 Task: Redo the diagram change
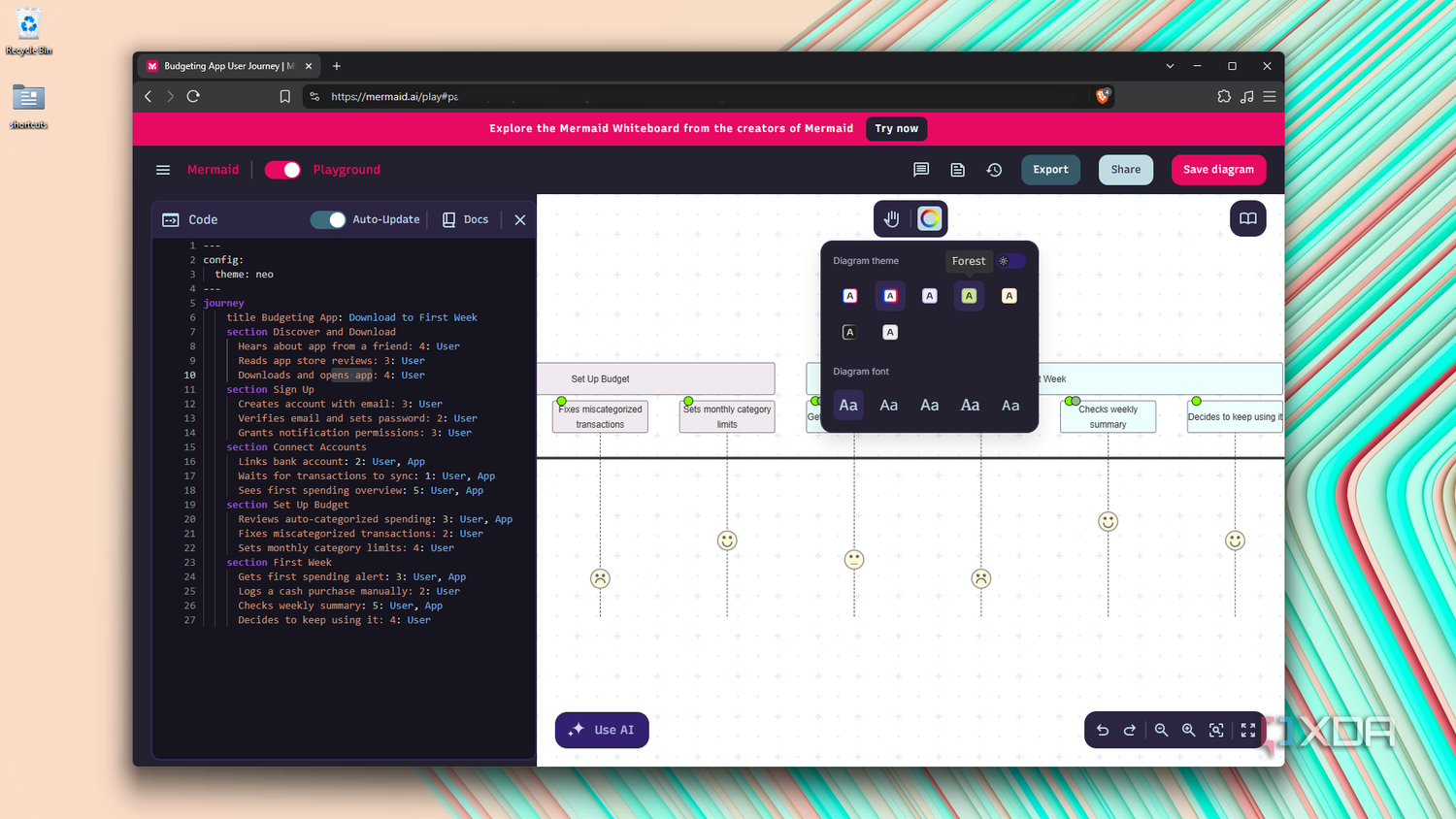(1130, 730)
